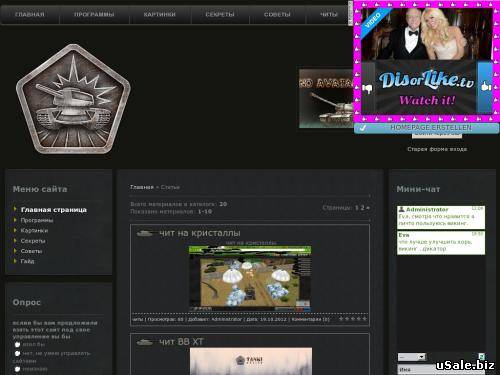
Task: Click 'Старая форма входа' link
Action: pyautogui.click(x=437, y=149)
